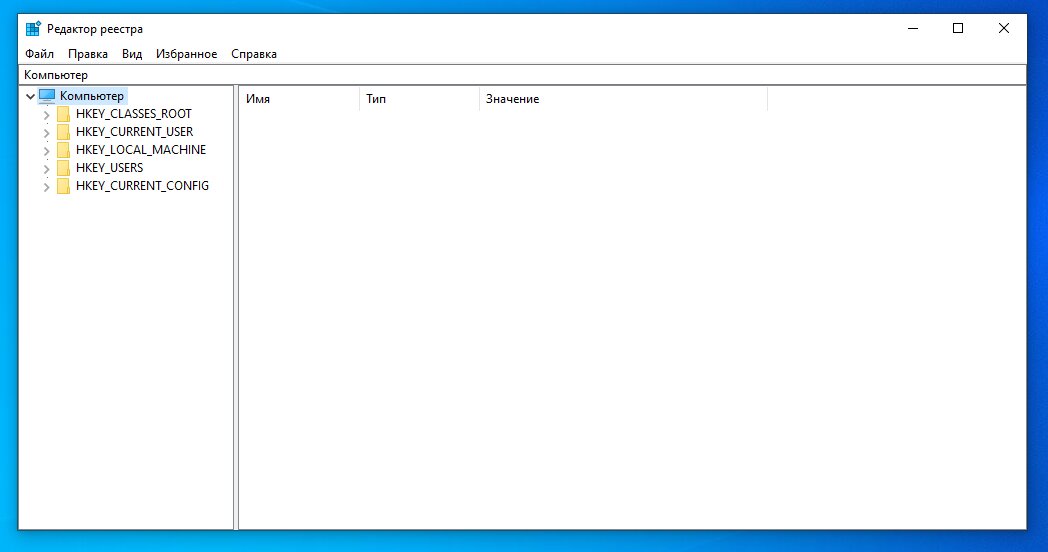This screenshot has height=552, width=1048.
Task: Expand the HKEY_LOCAL_MACHINE key
Action: [46, 151]
